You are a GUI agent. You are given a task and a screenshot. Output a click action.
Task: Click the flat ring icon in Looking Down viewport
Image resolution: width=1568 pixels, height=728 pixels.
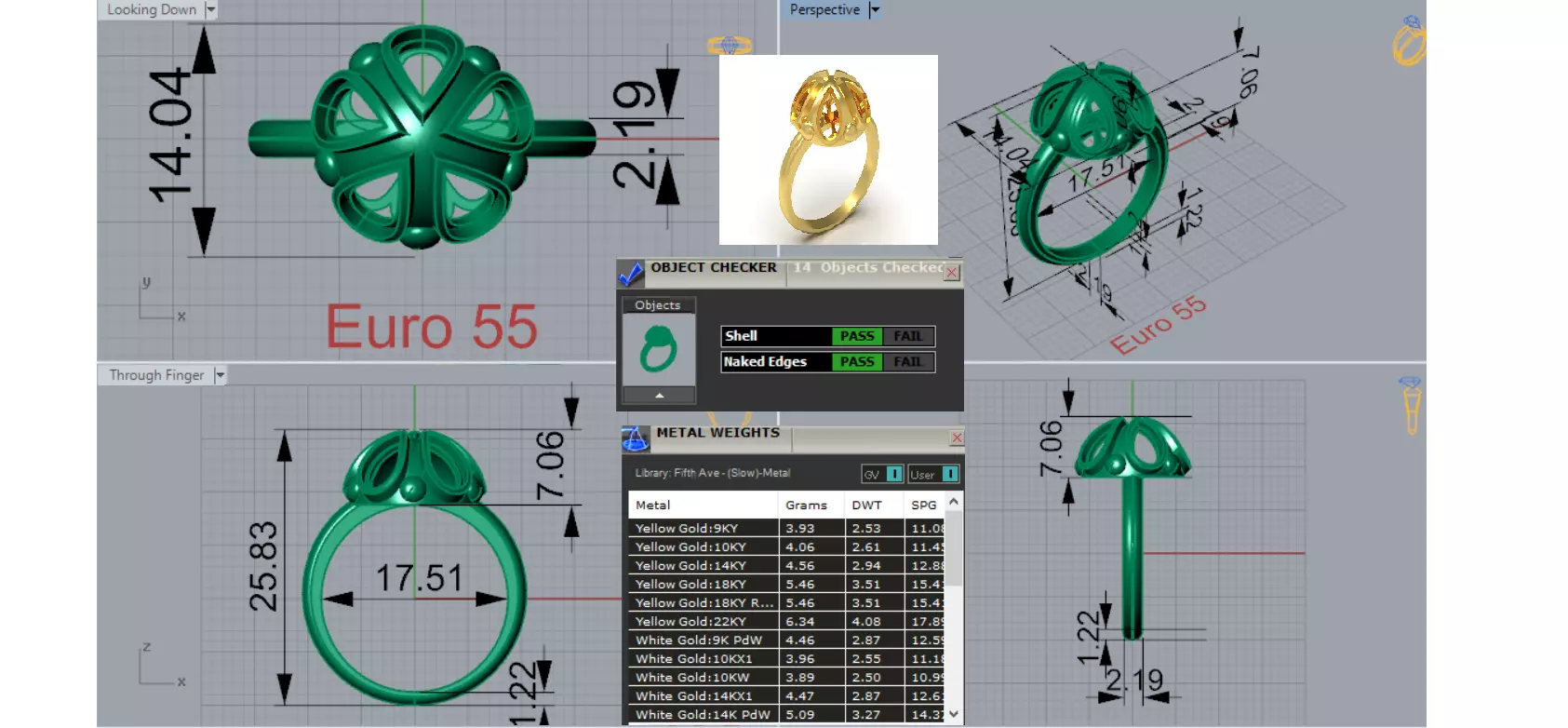pyautogui.click(x=730, y=44)
